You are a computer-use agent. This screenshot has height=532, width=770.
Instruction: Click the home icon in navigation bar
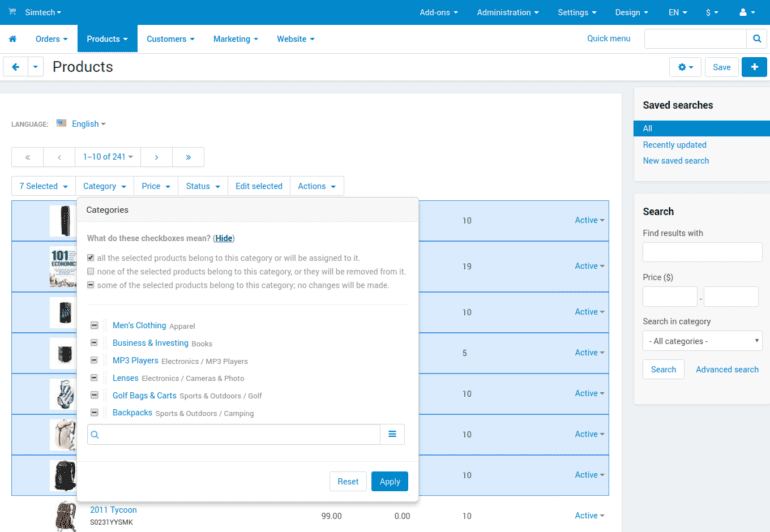pyautogui.click(x=13, y=39)
